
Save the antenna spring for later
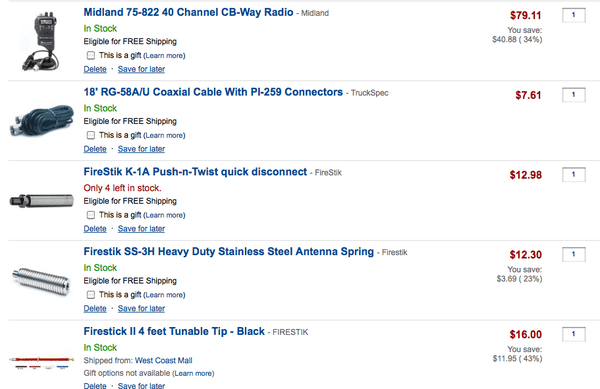141,308
